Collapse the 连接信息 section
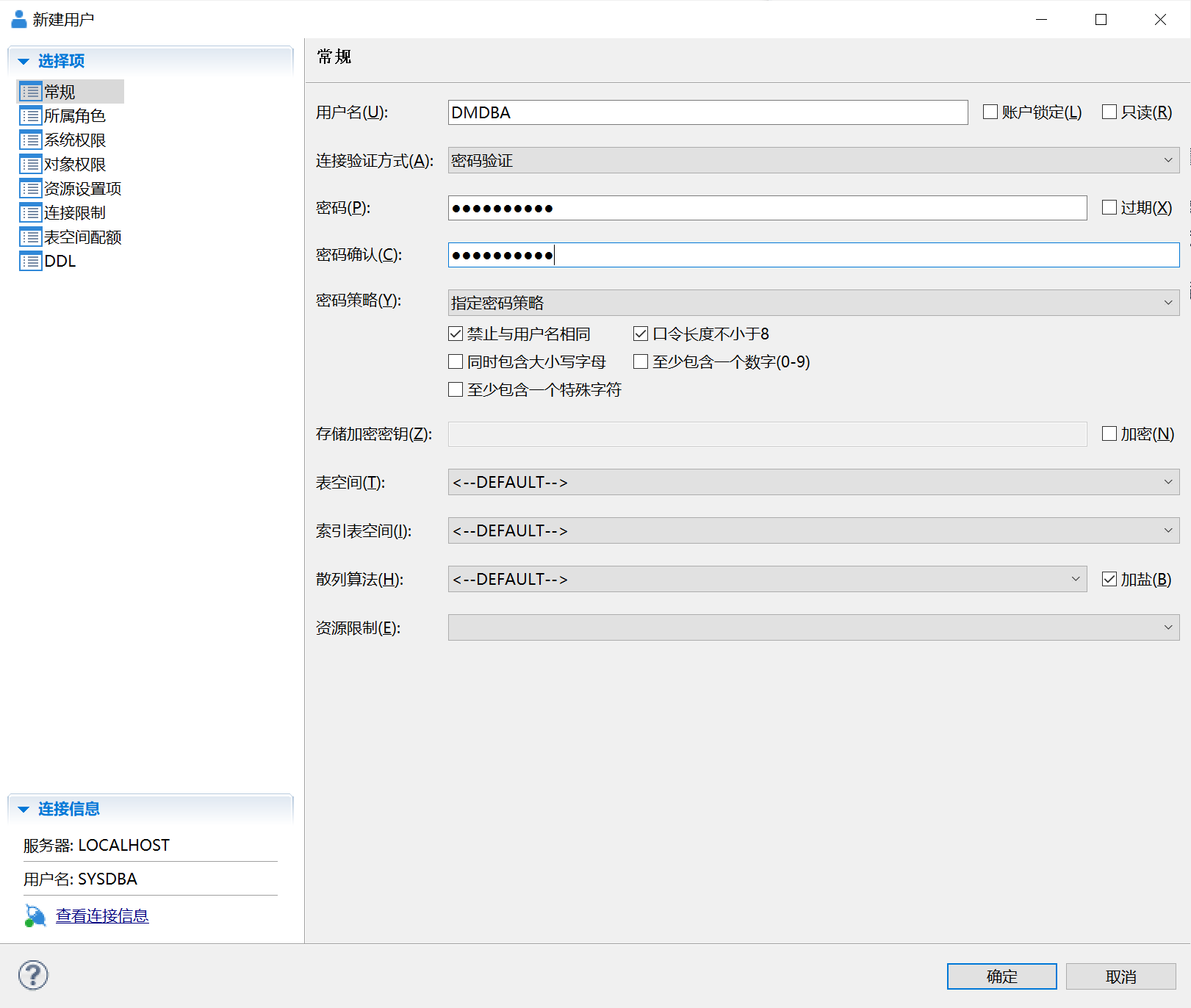The width and height of the screenshot is (1191, 1008). [x=24, y=809]
